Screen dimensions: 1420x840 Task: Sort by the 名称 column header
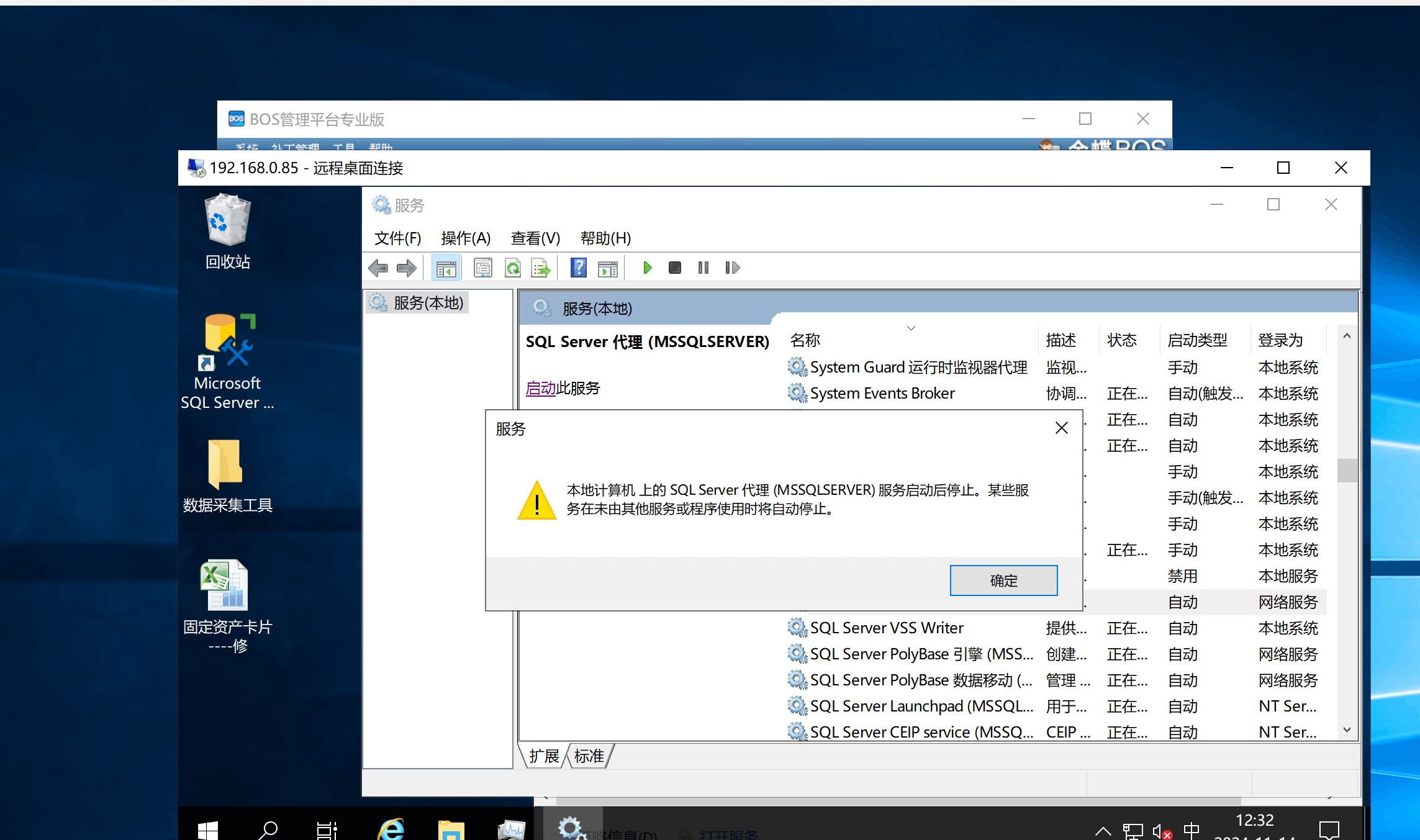point(805,340)
